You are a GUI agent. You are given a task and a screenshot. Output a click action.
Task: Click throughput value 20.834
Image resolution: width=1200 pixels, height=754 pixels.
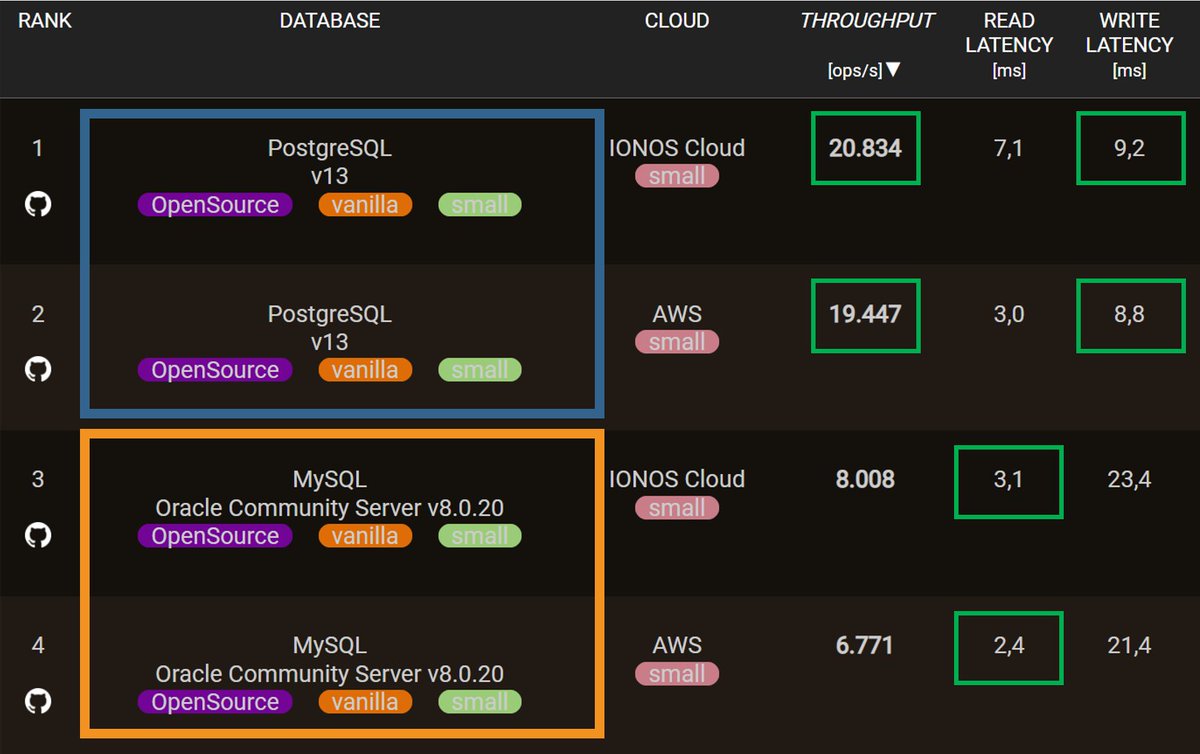[x=865, y=148]
